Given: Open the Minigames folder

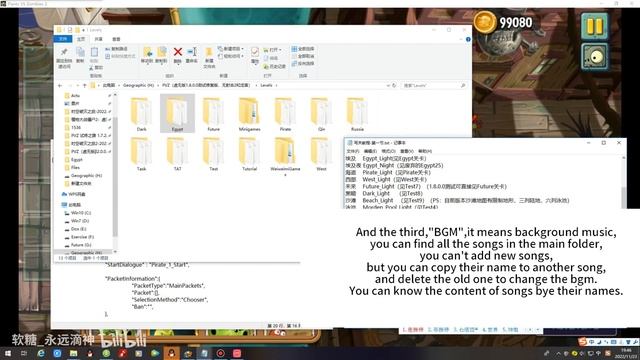Looking at the screenshot, I should tap(249, 114).
